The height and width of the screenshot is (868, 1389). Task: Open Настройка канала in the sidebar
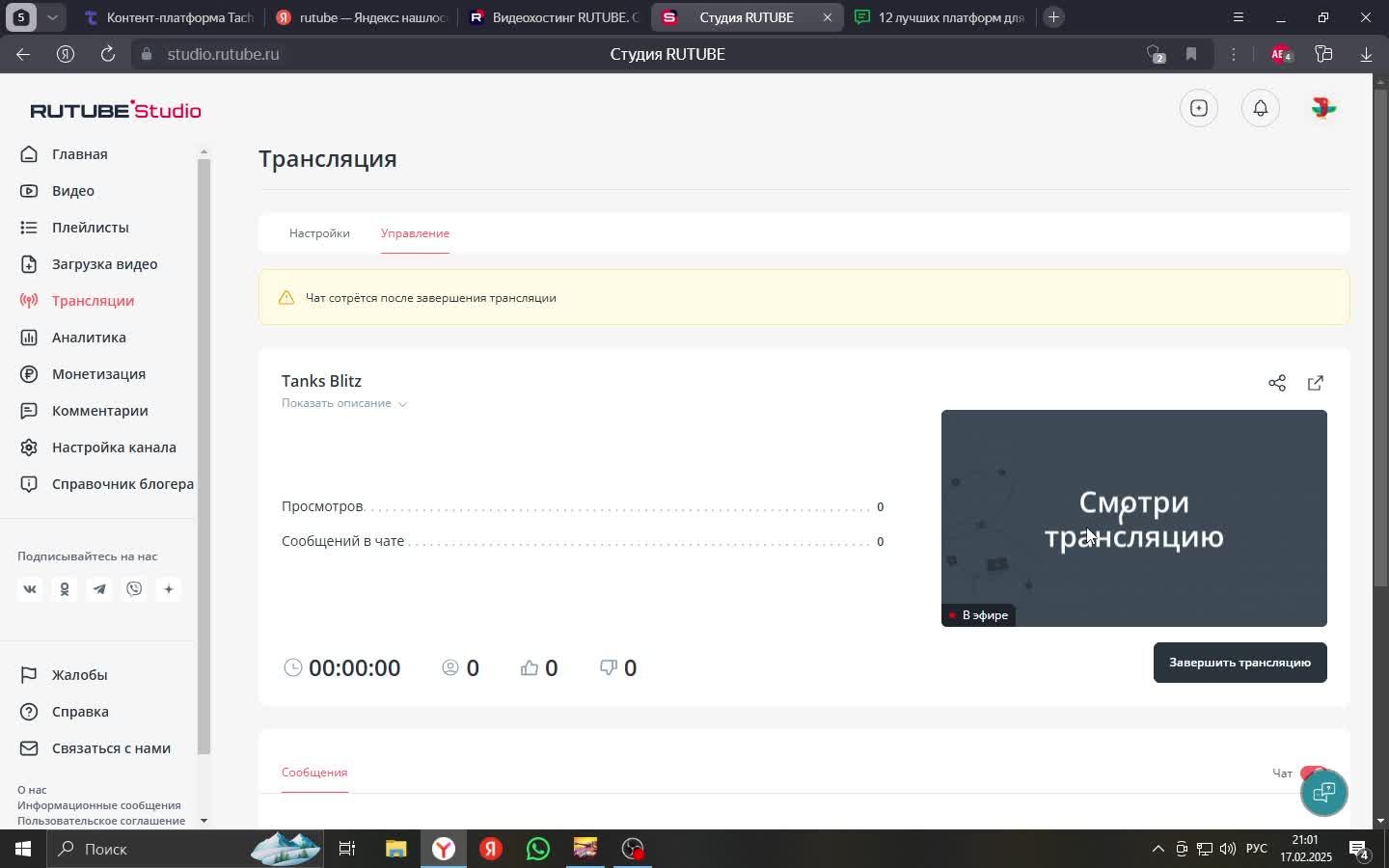(x=98, y=448)
